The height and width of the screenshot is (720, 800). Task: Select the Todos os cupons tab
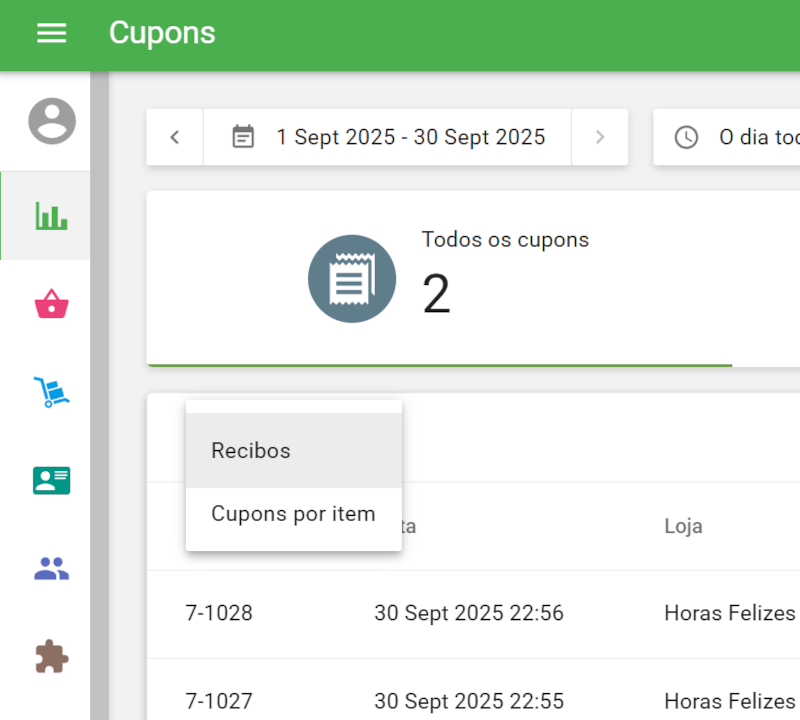pyautogui.click(x=440, y=279)
